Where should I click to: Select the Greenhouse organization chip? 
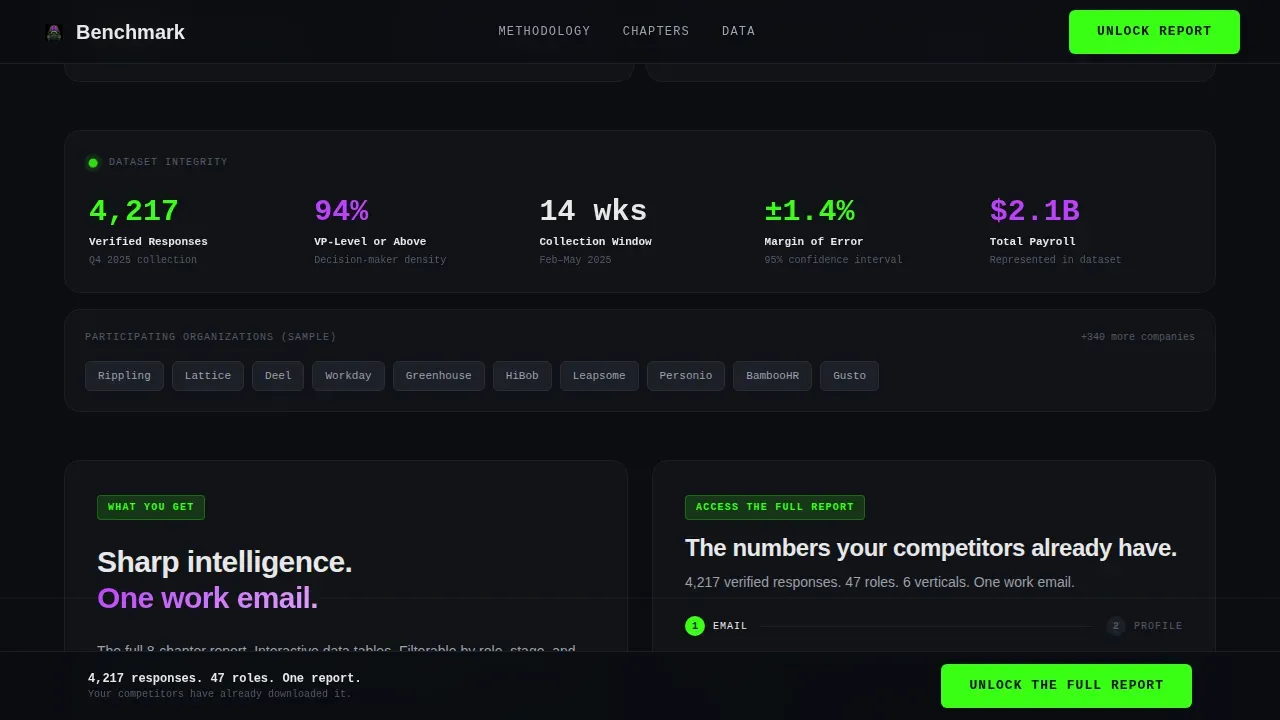coord(439,376)
